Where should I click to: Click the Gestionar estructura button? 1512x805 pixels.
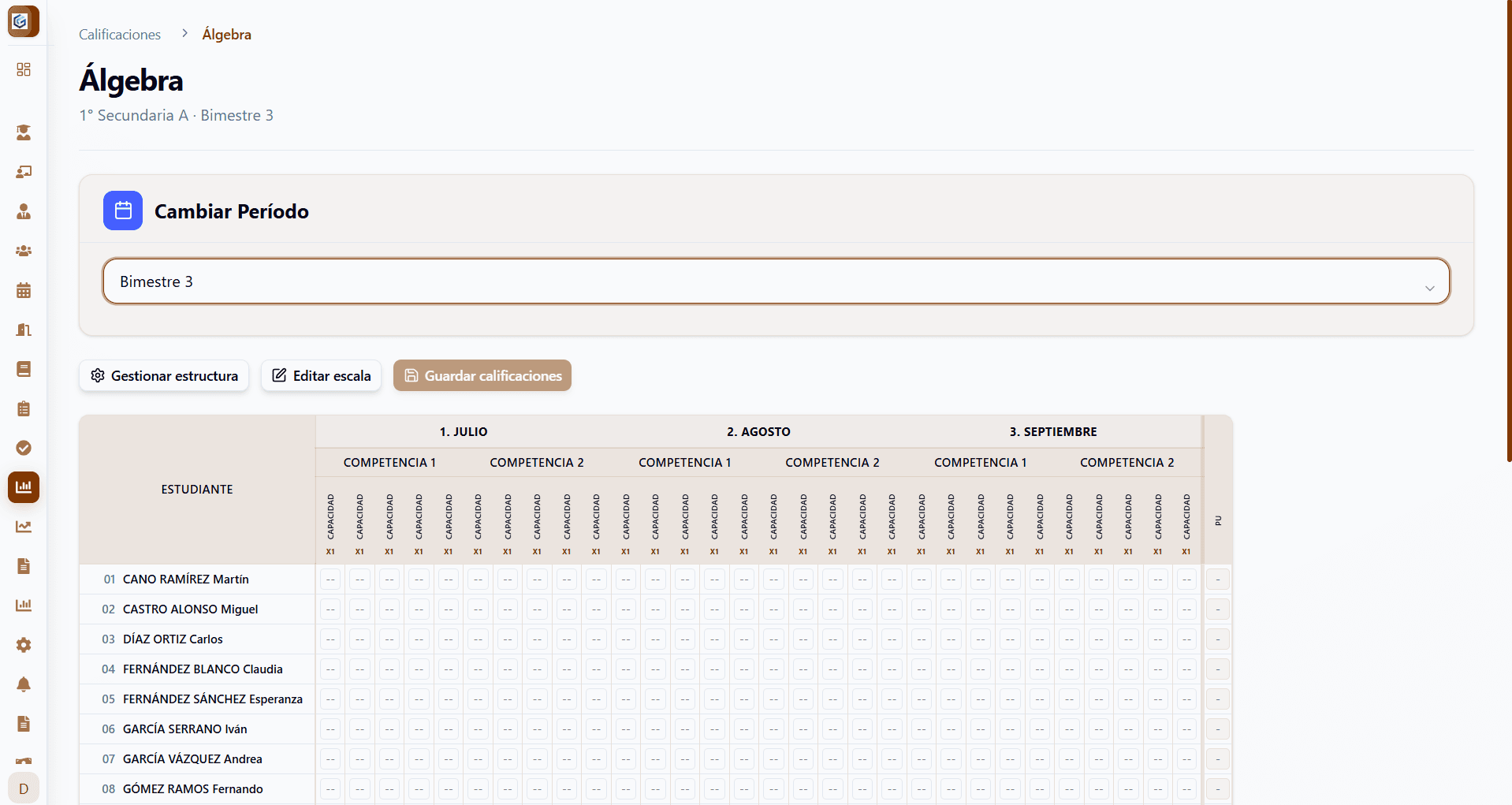pyautogui.click(x=164, y=376)
